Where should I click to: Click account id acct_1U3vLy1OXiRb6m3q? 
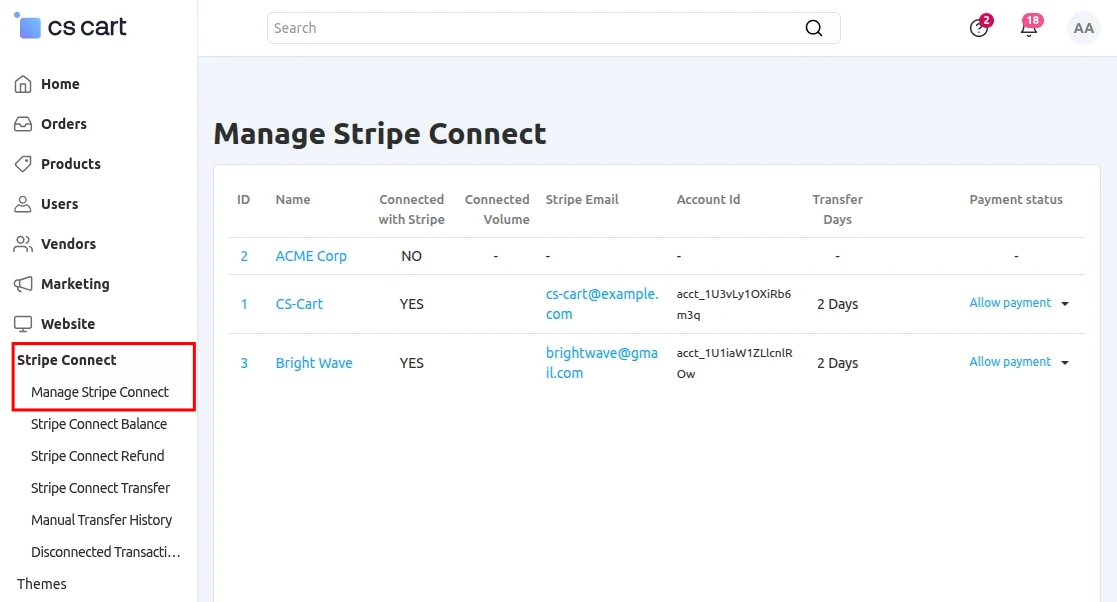click(734, 304)
